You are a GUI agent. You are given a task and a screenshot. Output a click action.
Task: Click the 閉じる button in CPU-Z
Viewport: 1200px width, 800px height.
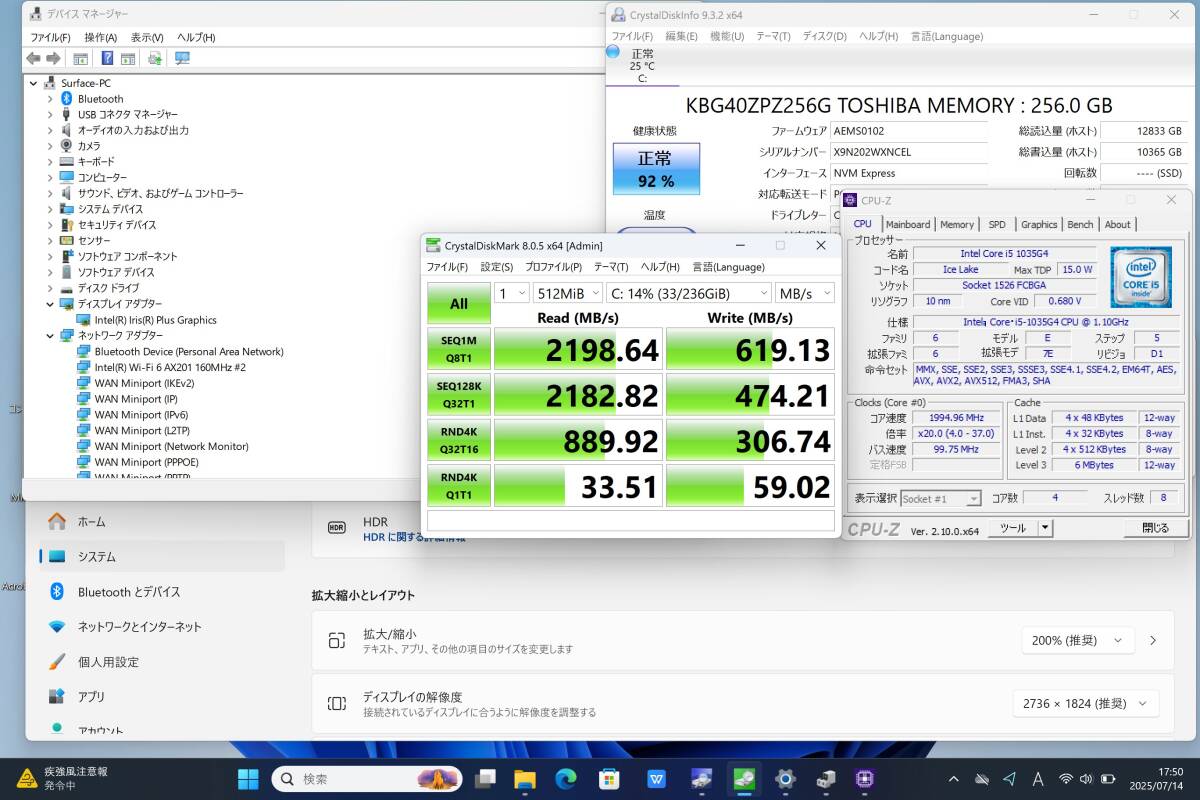1154,528
